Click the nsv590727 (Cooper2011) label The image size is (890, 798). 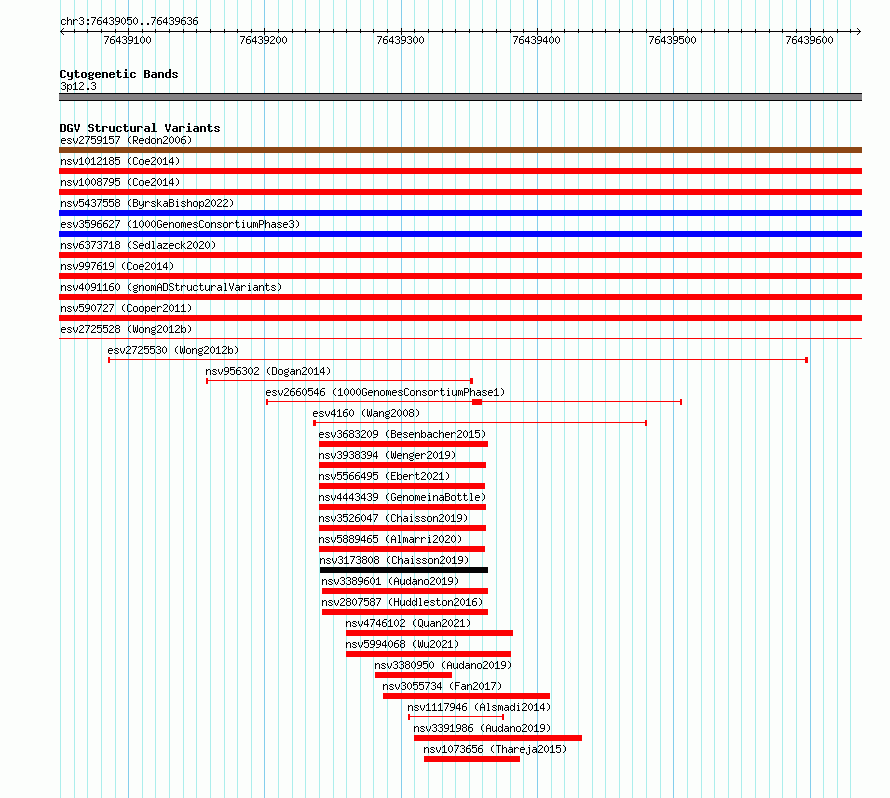coord(126,308)
